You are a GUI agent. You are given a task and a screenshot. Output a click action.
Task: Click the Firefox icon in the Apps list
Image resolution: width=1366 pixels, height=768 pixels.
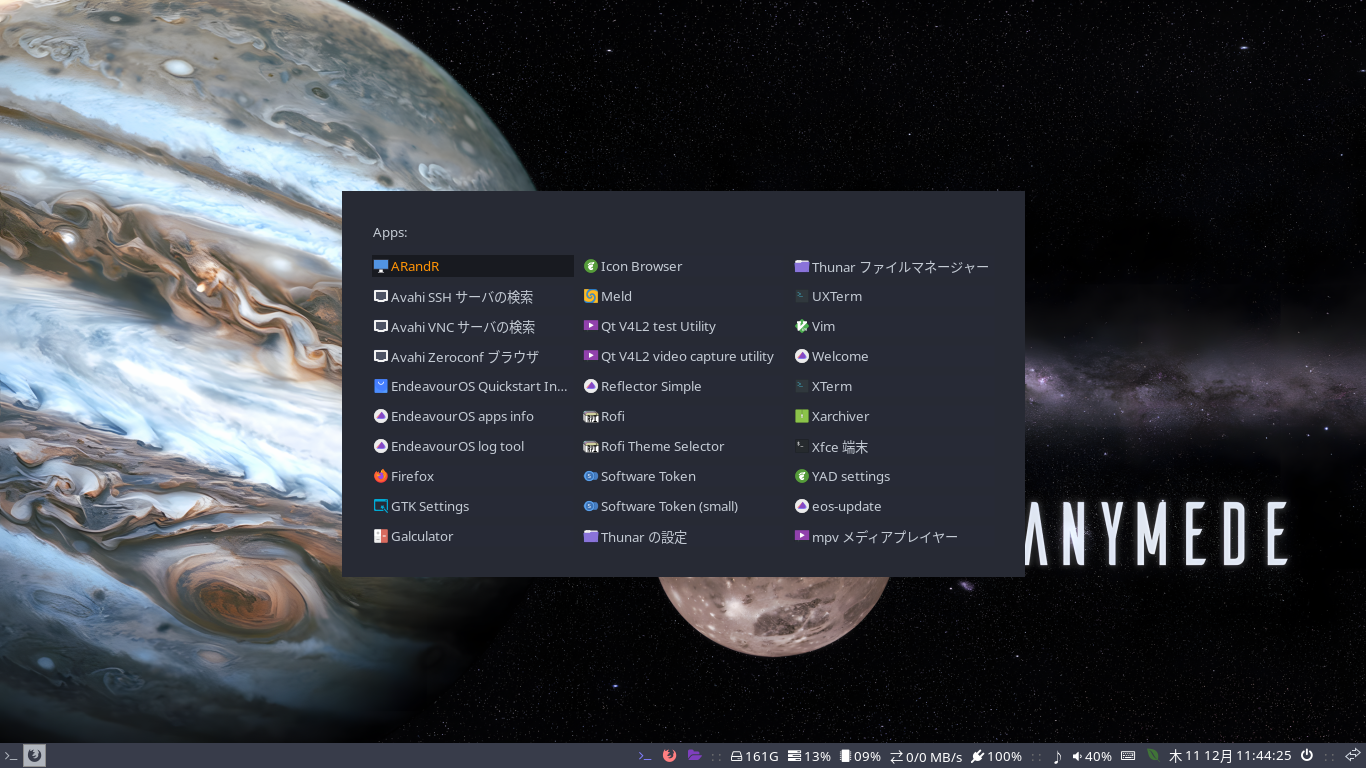tap(381, 476)
